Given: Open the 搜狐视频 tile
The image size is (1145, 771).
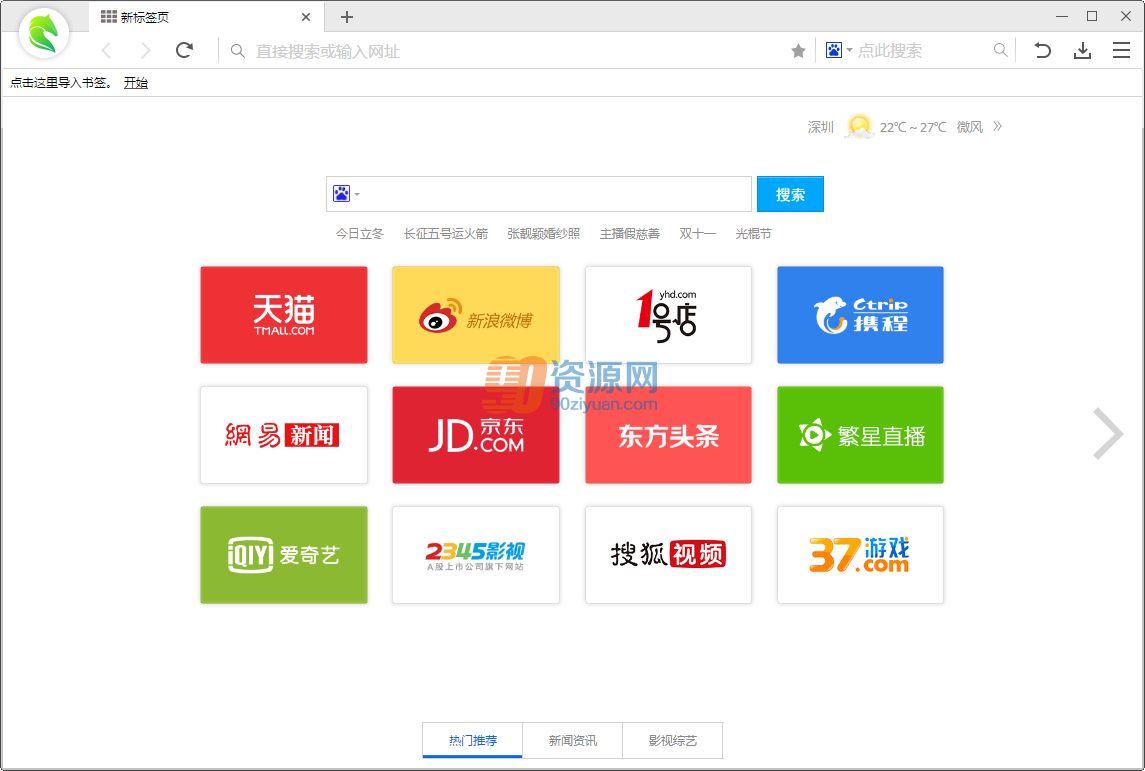Looking at the screenshot, I should coord(668,555).
